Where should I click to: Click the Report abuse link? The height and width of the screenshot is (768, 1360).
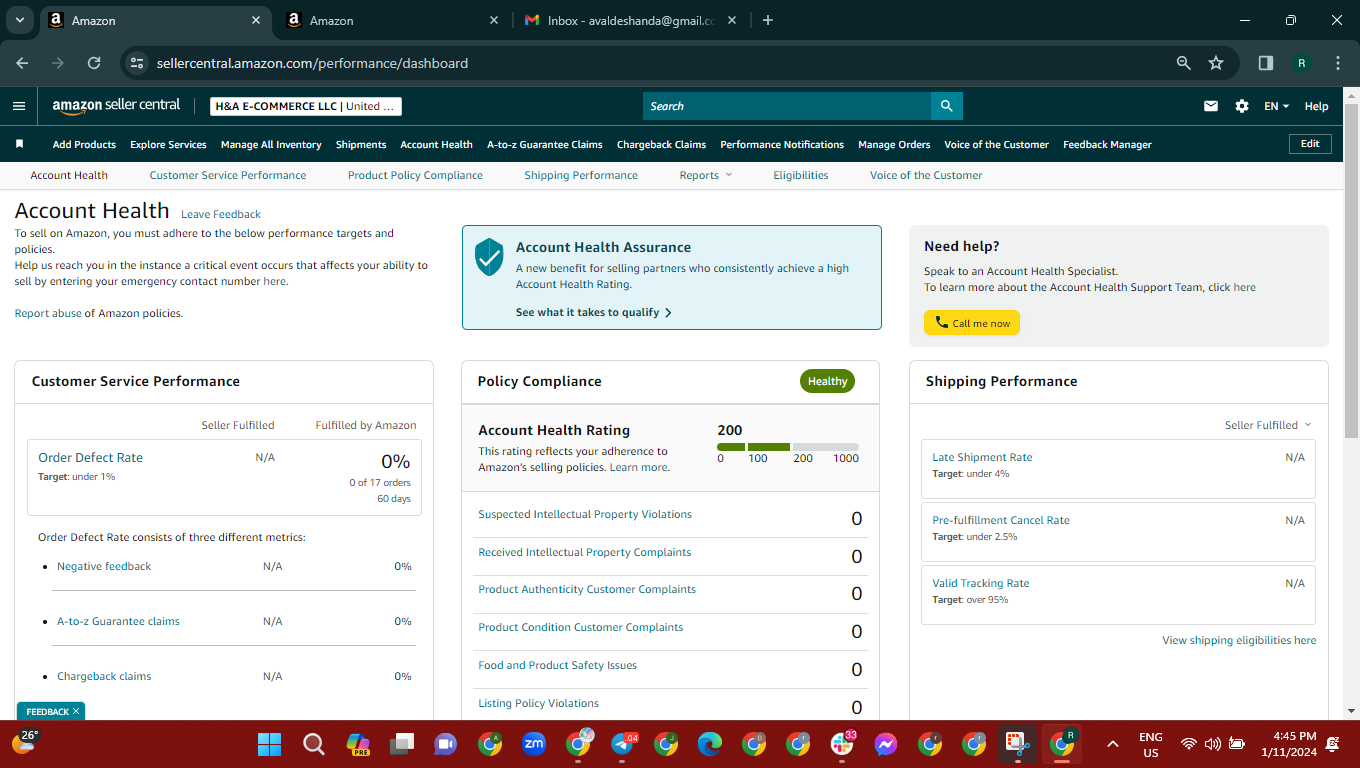click(x=48, y=313)
